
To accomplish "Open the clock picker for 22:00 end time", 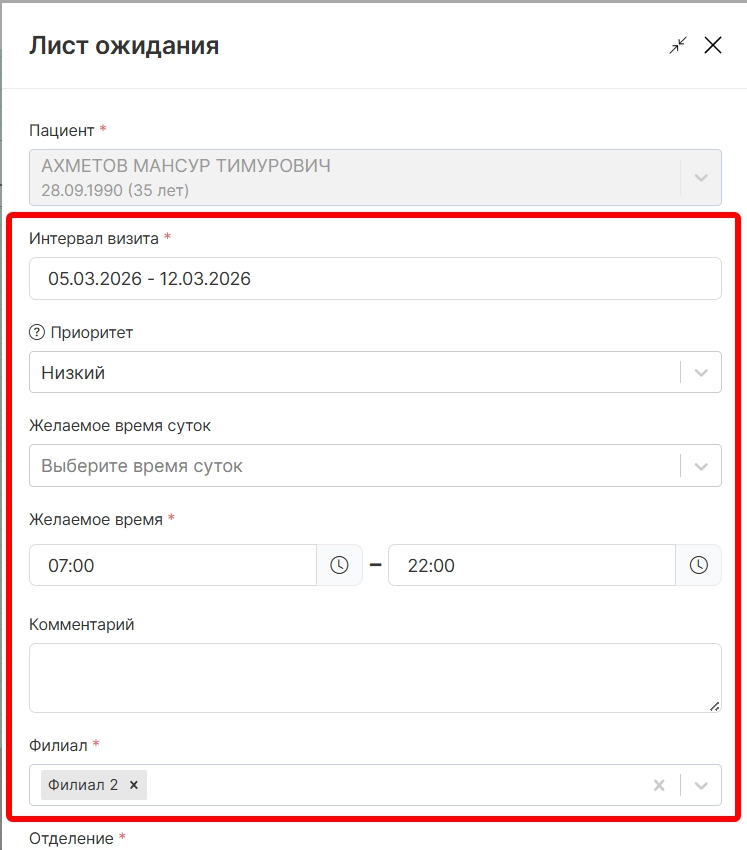I will coord(699,565).
